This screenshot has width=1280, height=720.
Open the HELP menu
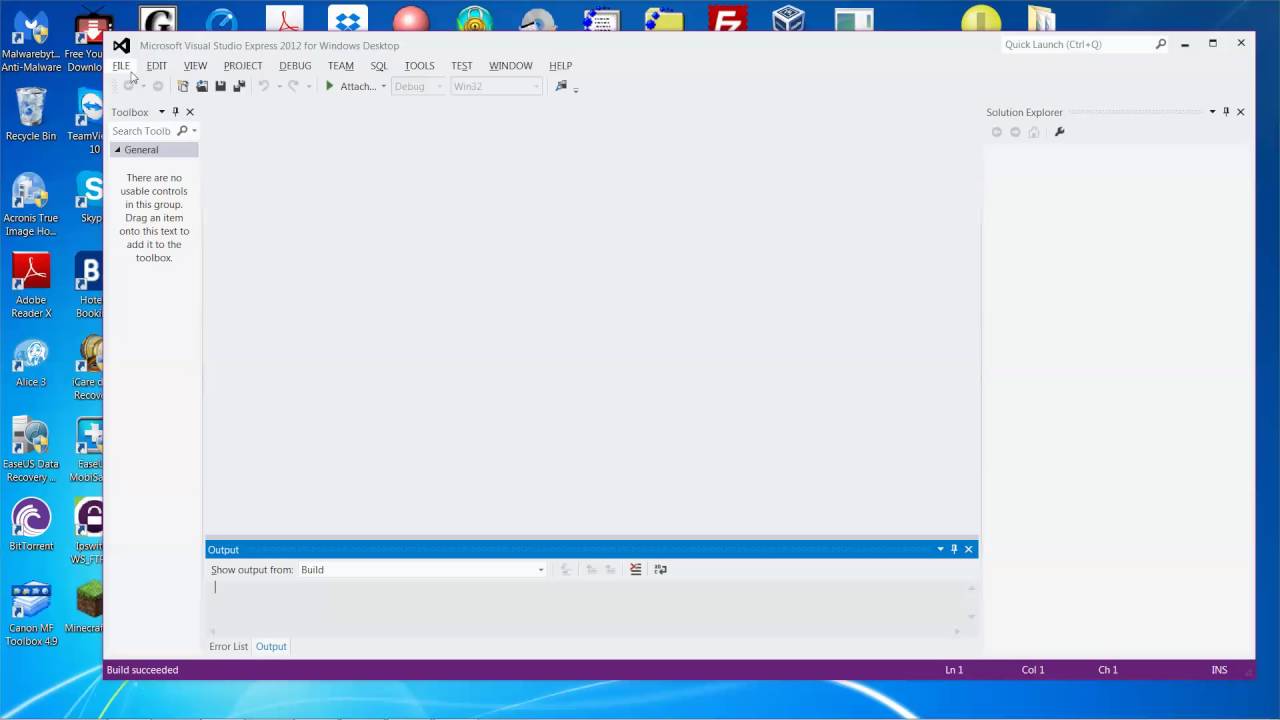(560, 66)
